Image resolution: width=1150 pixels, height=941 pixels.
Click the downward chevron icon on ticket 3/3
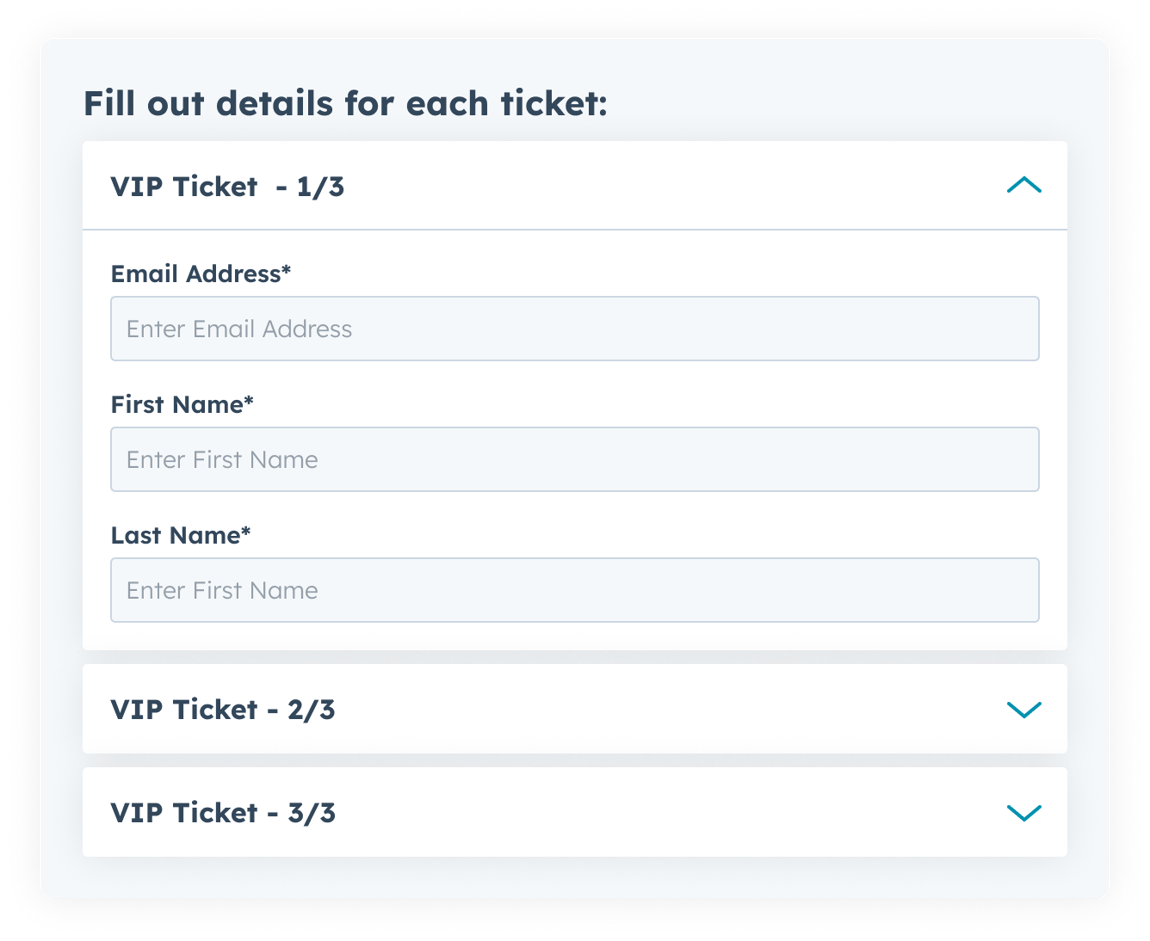[1024, 812]
